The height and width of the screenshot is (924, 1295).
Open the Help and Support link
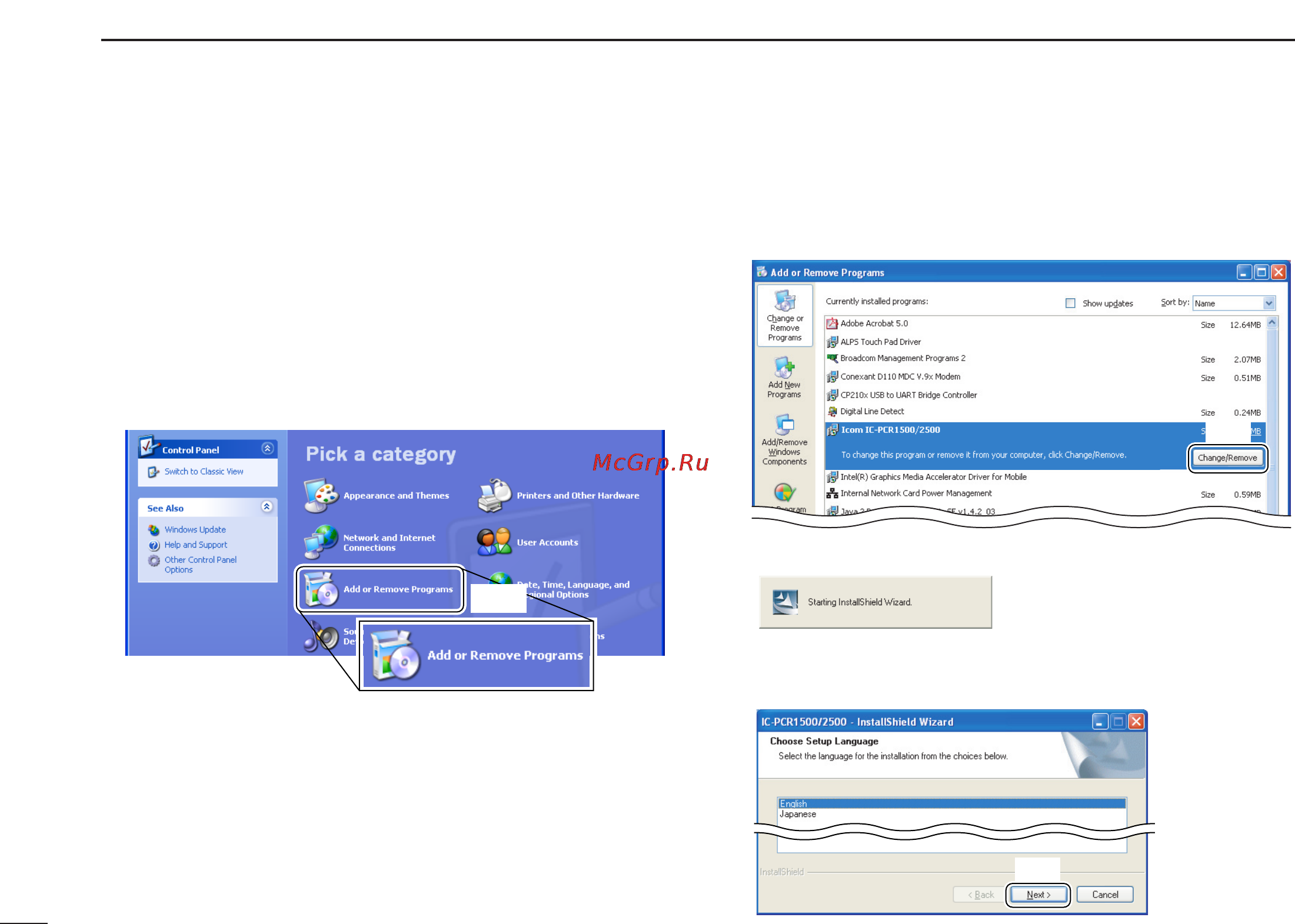pyautogui.click(x=195, y=545)
